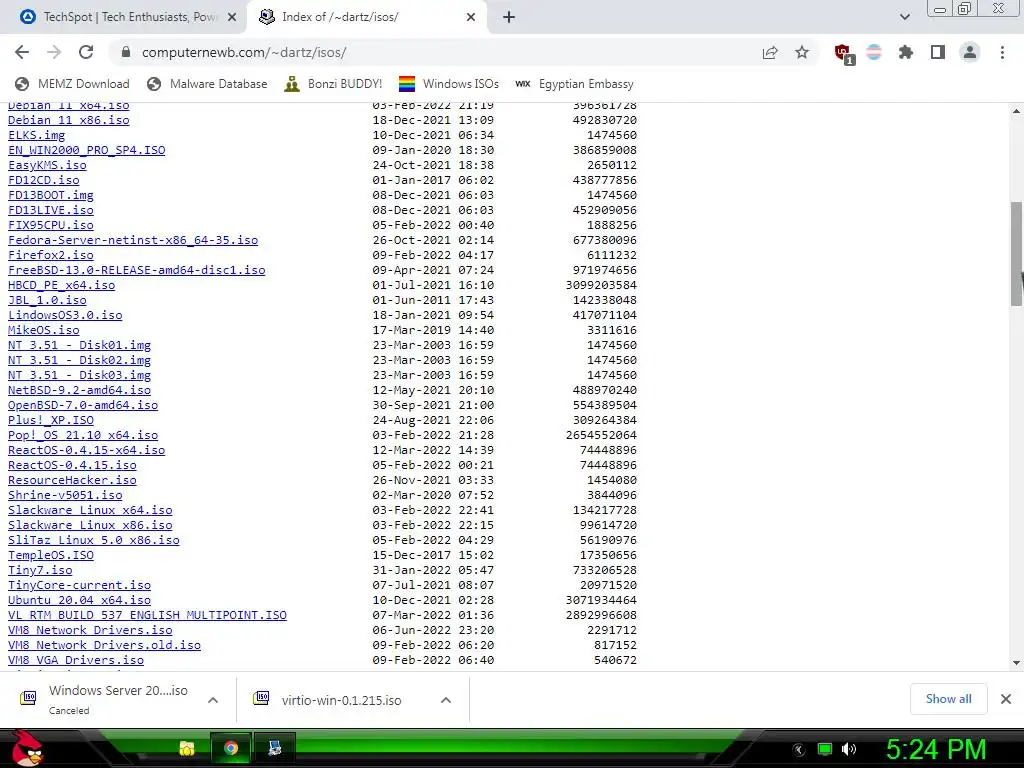Open the VM8_Network_Drivers.old.iso link
The width and height of the screenshot is (1024, 768).
(x=104, y=646)
